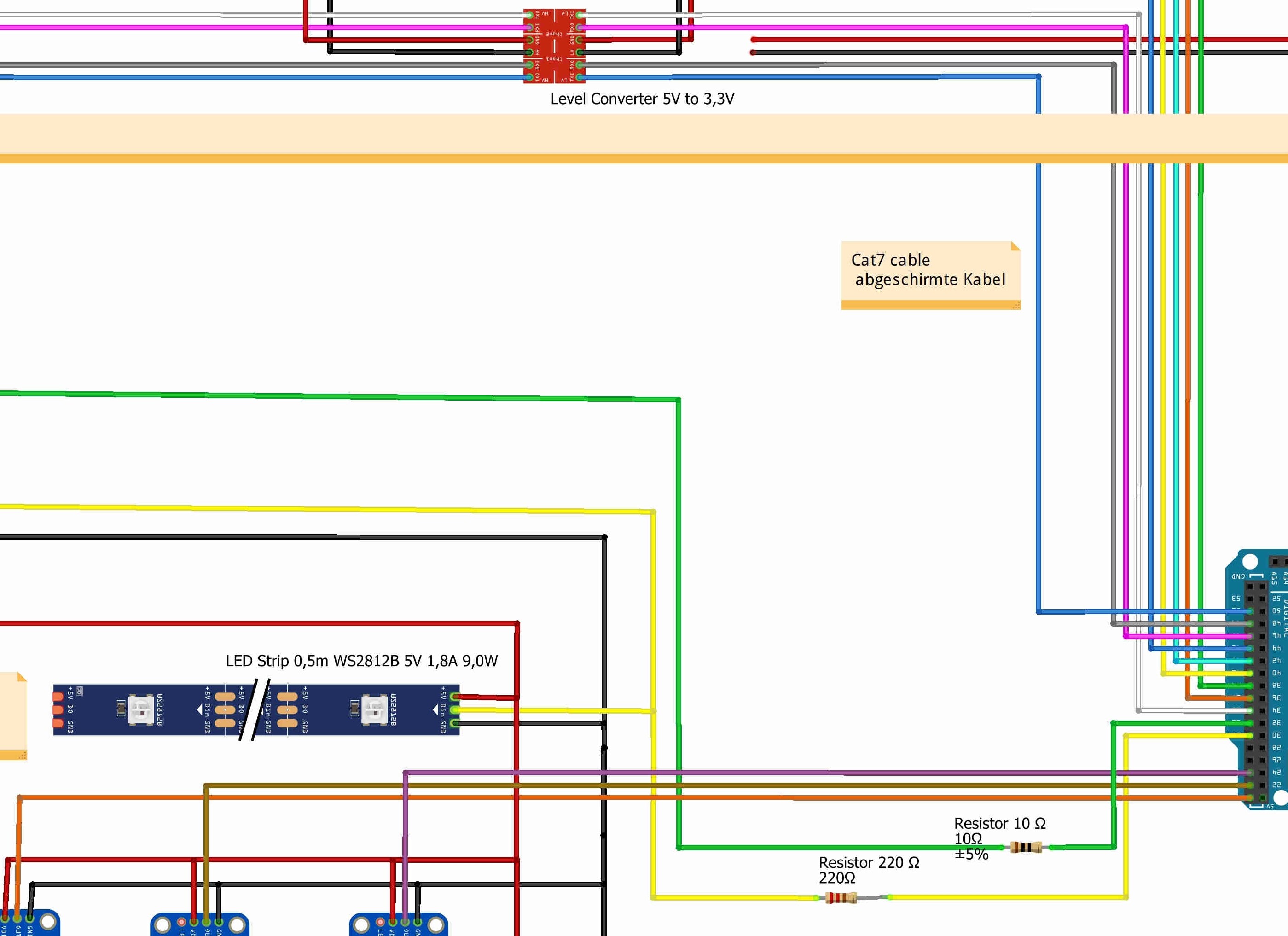Select the Arduino Mega board at right edge
The image size is (1288, 936).
[x=1257, y=679]
